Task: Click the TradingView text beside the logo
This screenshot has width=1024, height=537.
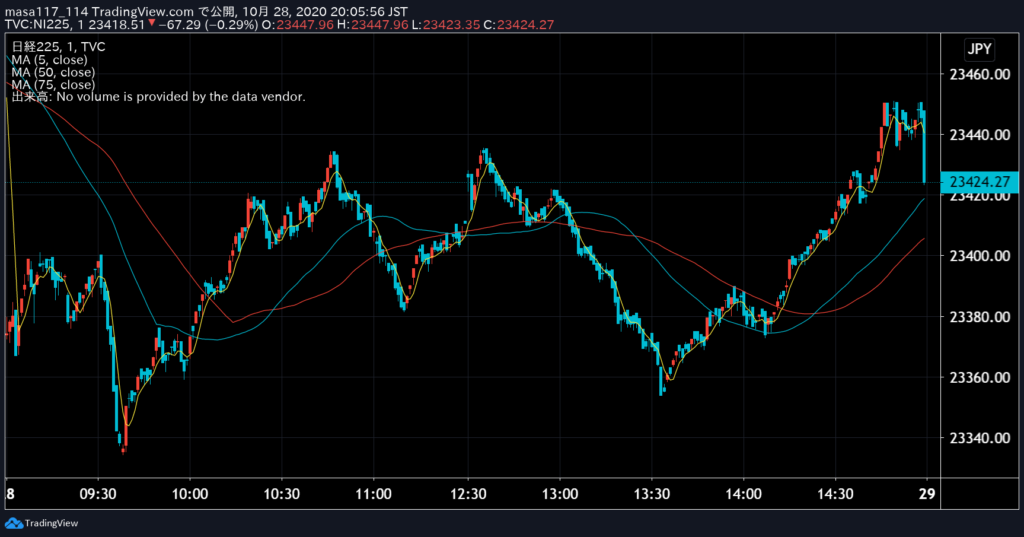Action: coord(52,523)
